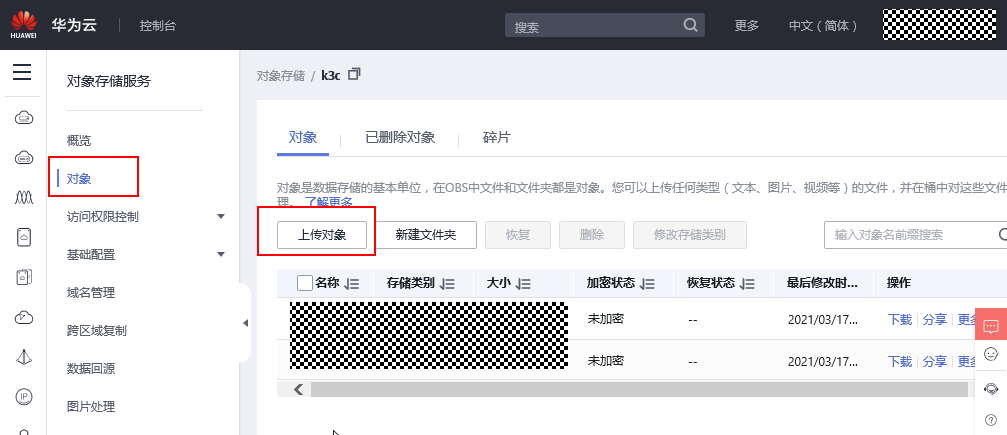The height and width of the screenshot is (435, 1007).
Task: Open the 了解更多 link
Action: (328, 202)
